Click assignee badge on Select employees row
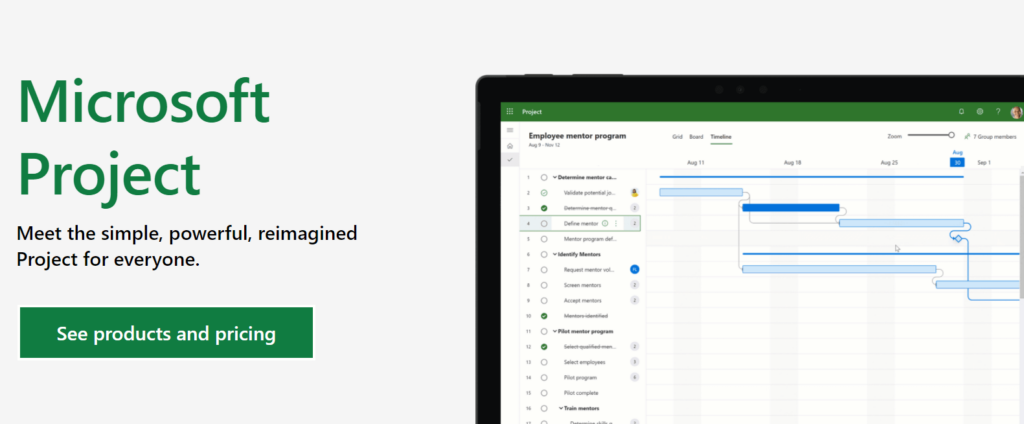Screen dimensions: 1024x424 (634, 362)
